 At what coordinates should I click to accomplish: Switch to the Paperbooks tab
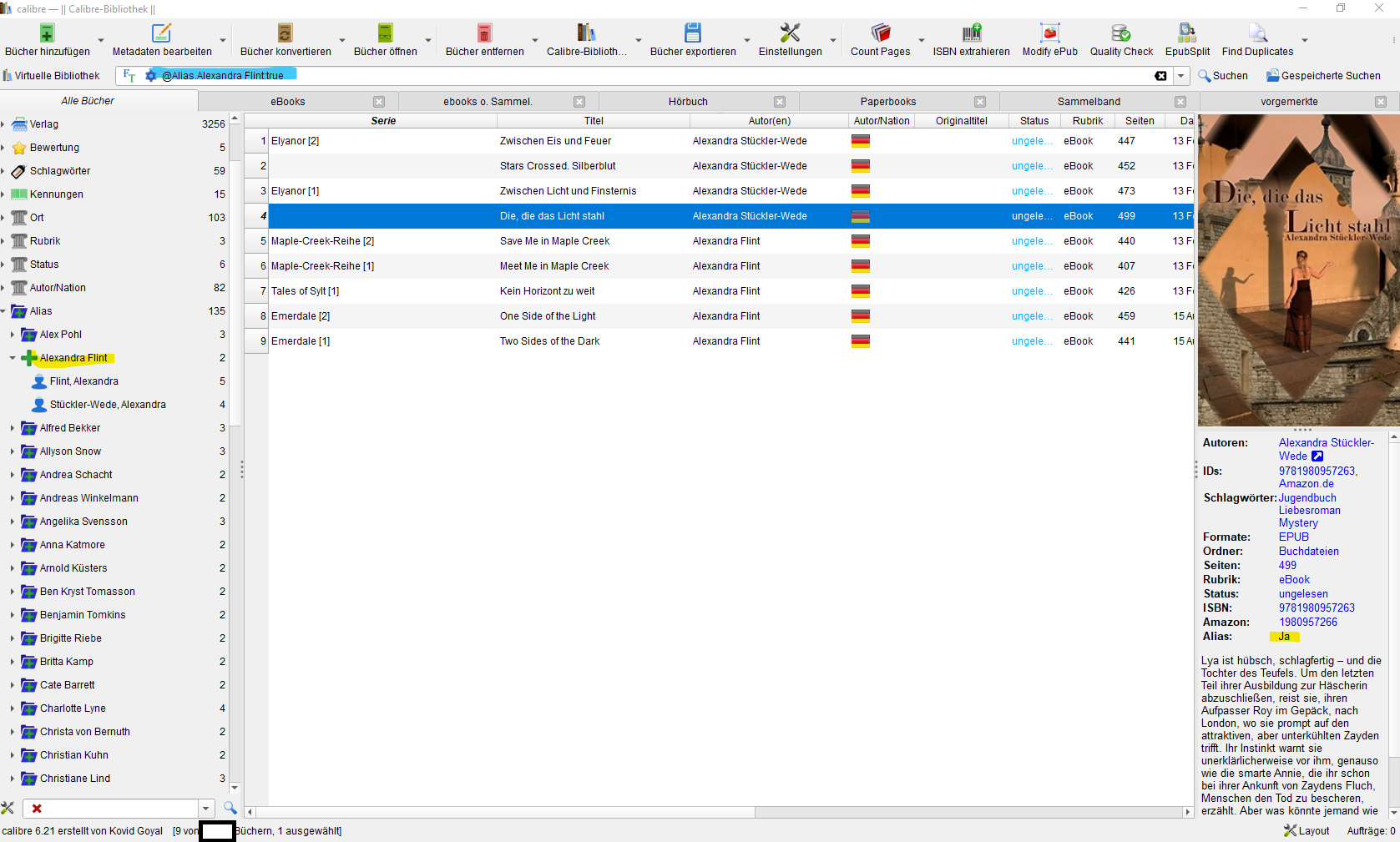click(888, 102)
